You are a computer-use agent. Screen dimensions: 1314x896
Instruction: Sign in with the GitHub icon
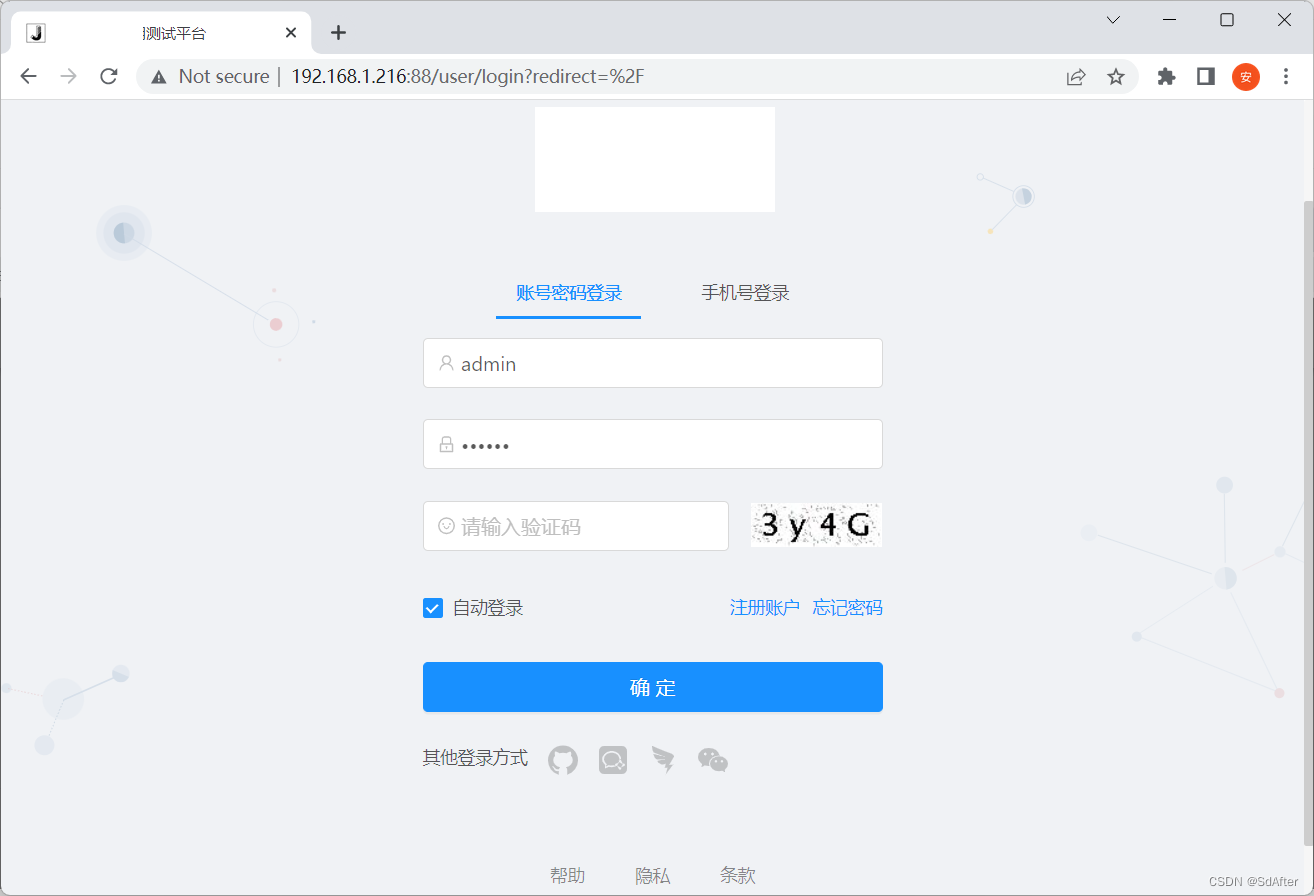tap(563, 760)
